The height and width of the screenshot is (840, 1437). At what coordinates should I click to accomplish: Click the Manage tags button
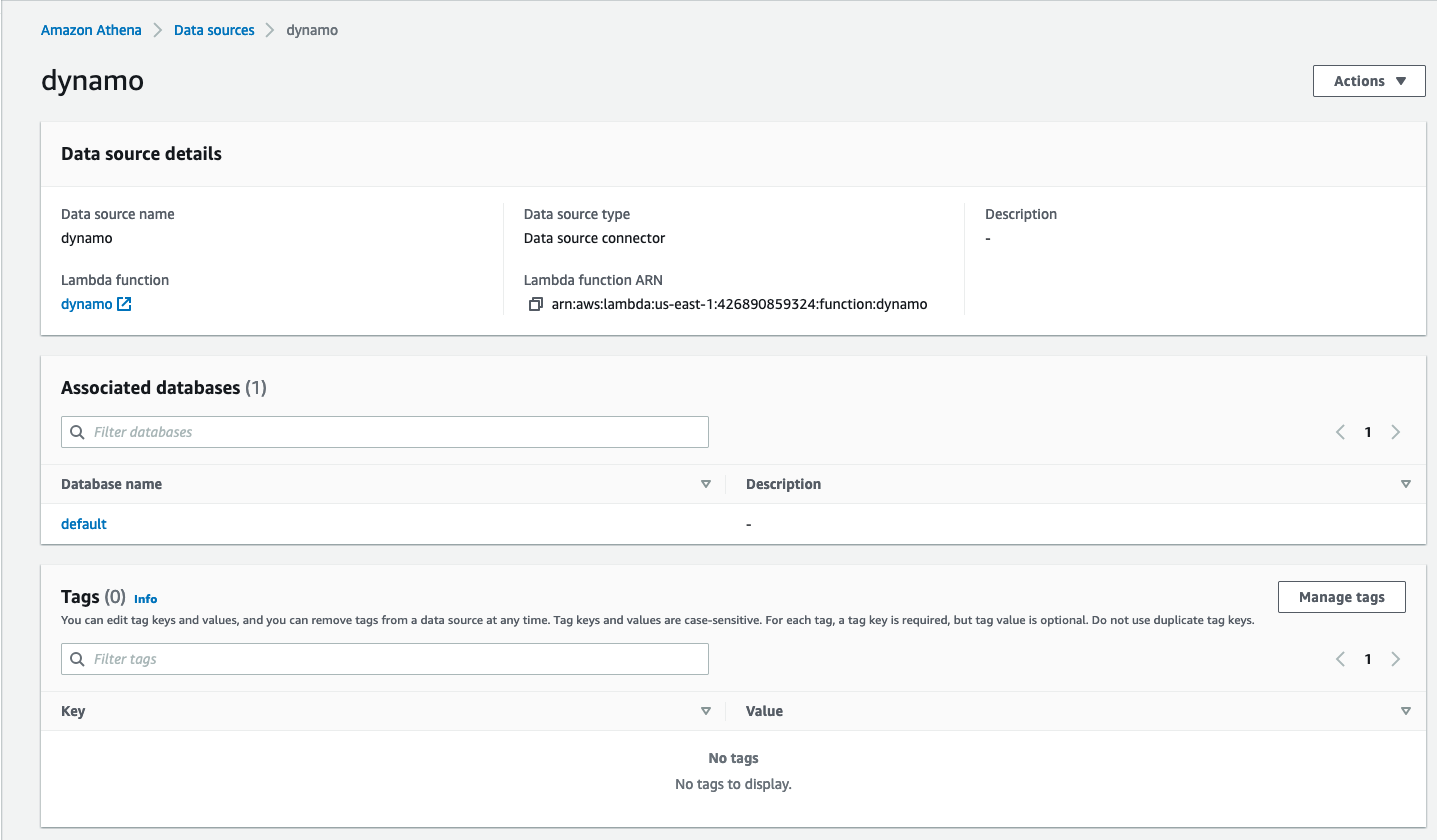pyautogui.click(x=1341, y=597)
